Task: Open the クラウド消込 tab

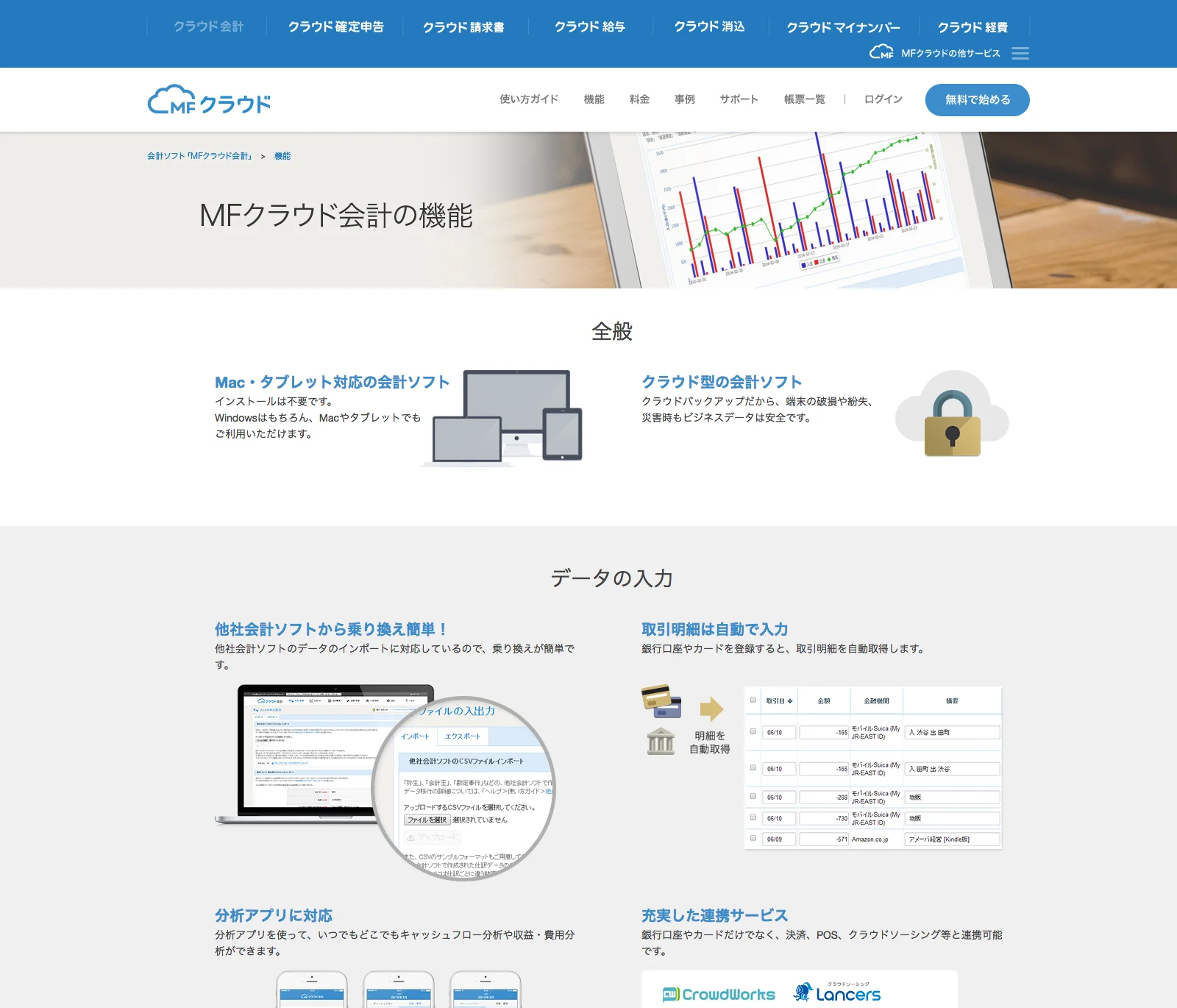Action: click(x=710, y=26)
